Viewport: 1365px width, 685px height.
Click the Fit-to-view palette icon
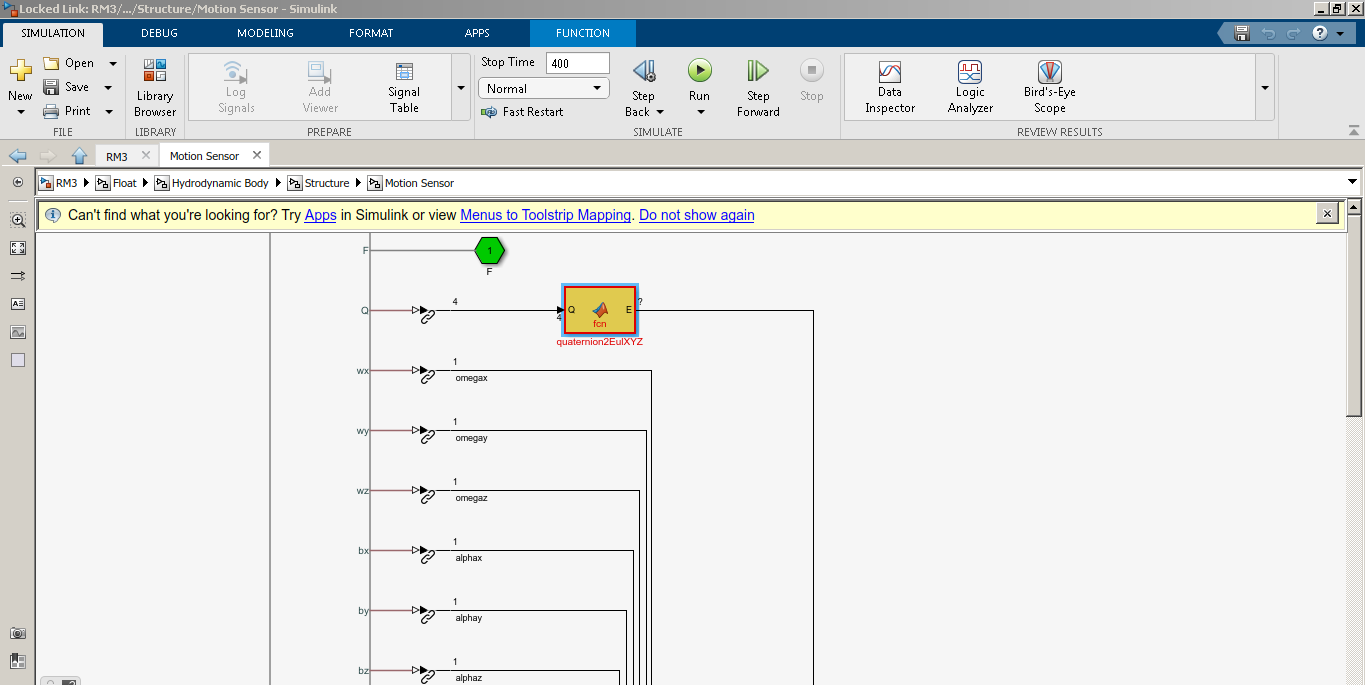pos(17,247)
